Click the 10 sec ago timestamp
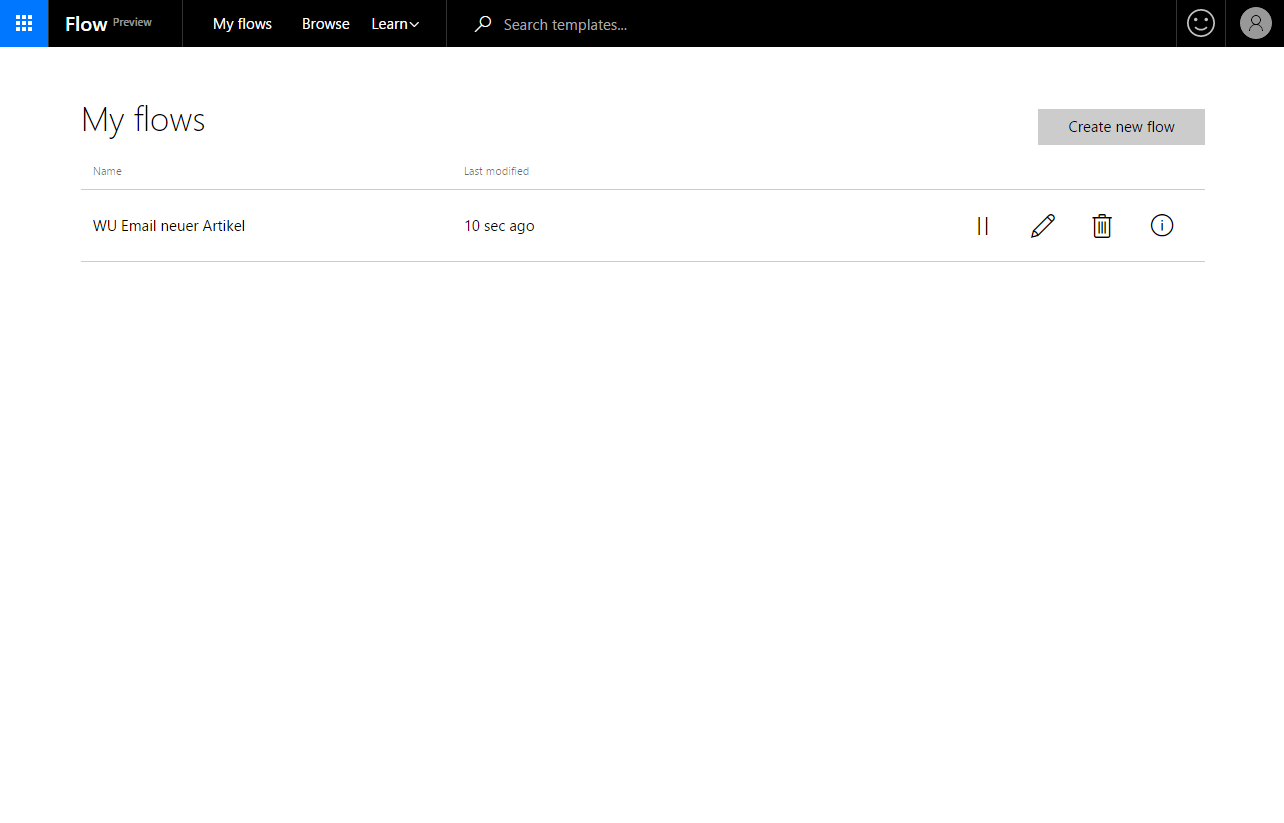Screen dimensions: 1284x823 499,226
